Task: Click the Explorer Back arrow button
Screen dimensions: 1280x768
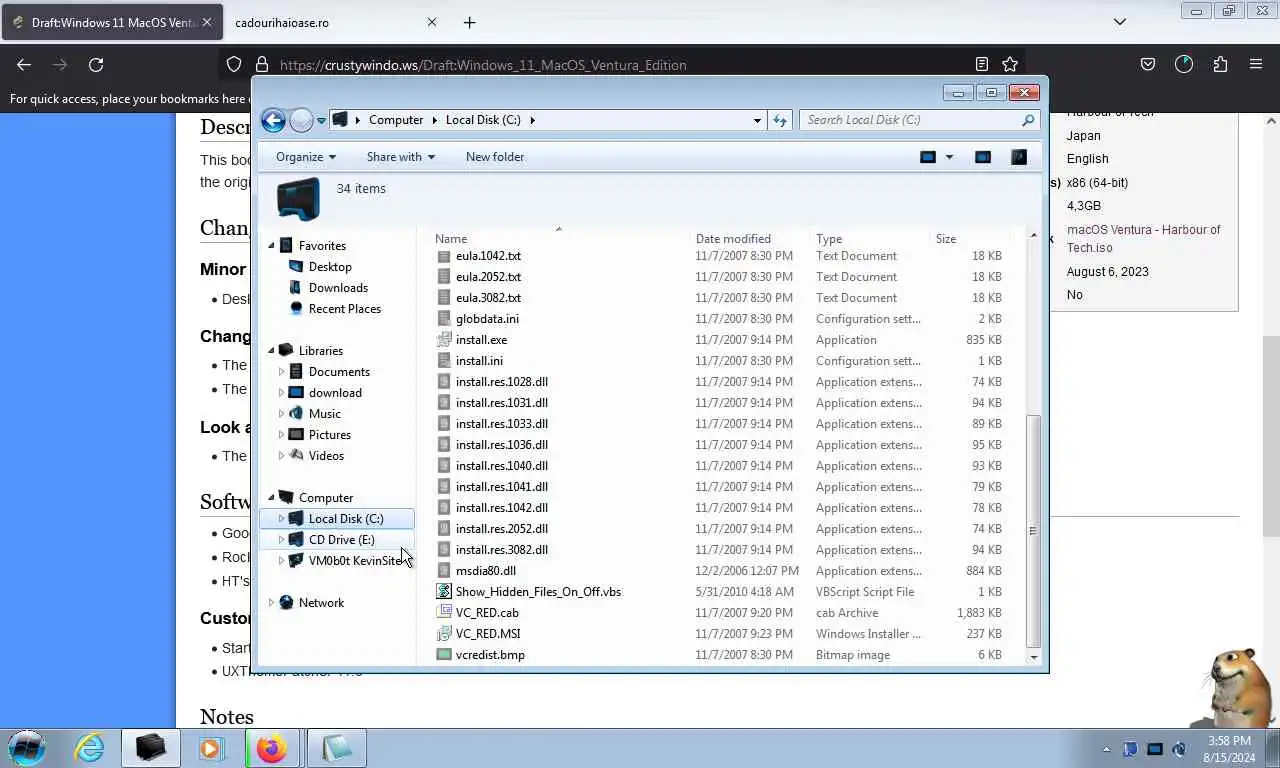Action: tap(273, 120)
